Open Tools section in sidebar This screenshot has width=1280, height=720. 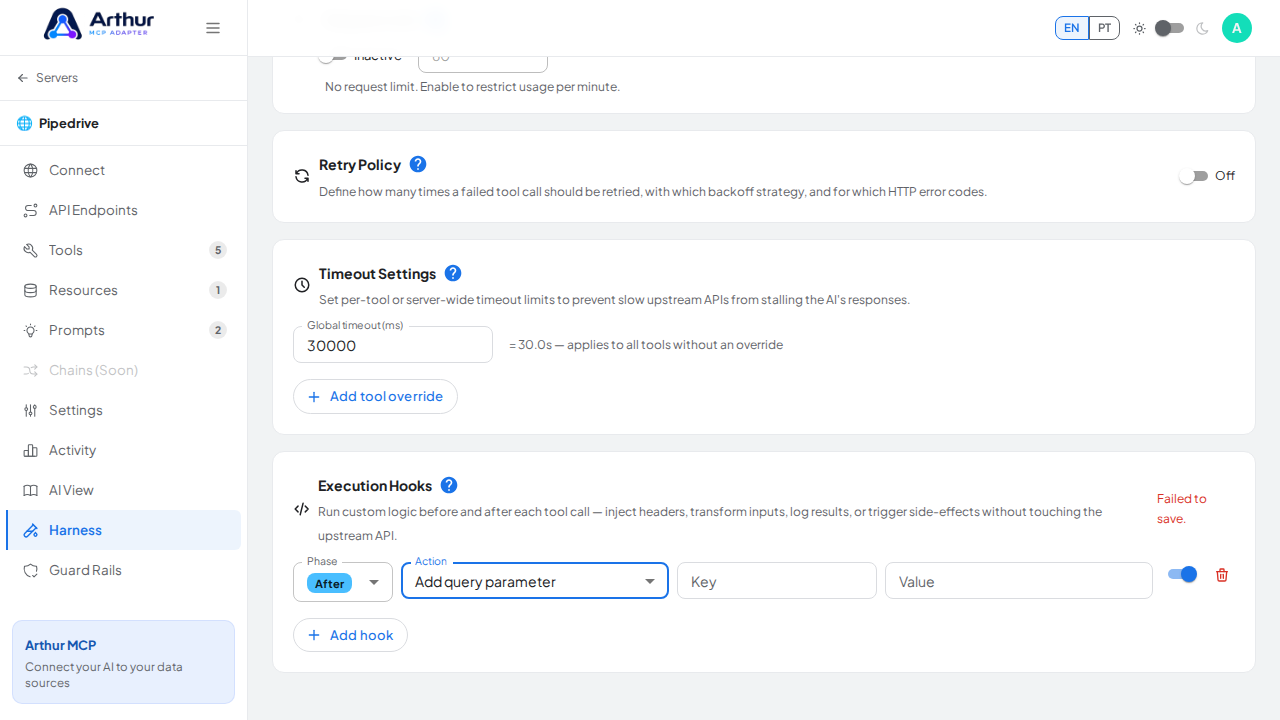point(123,250)
